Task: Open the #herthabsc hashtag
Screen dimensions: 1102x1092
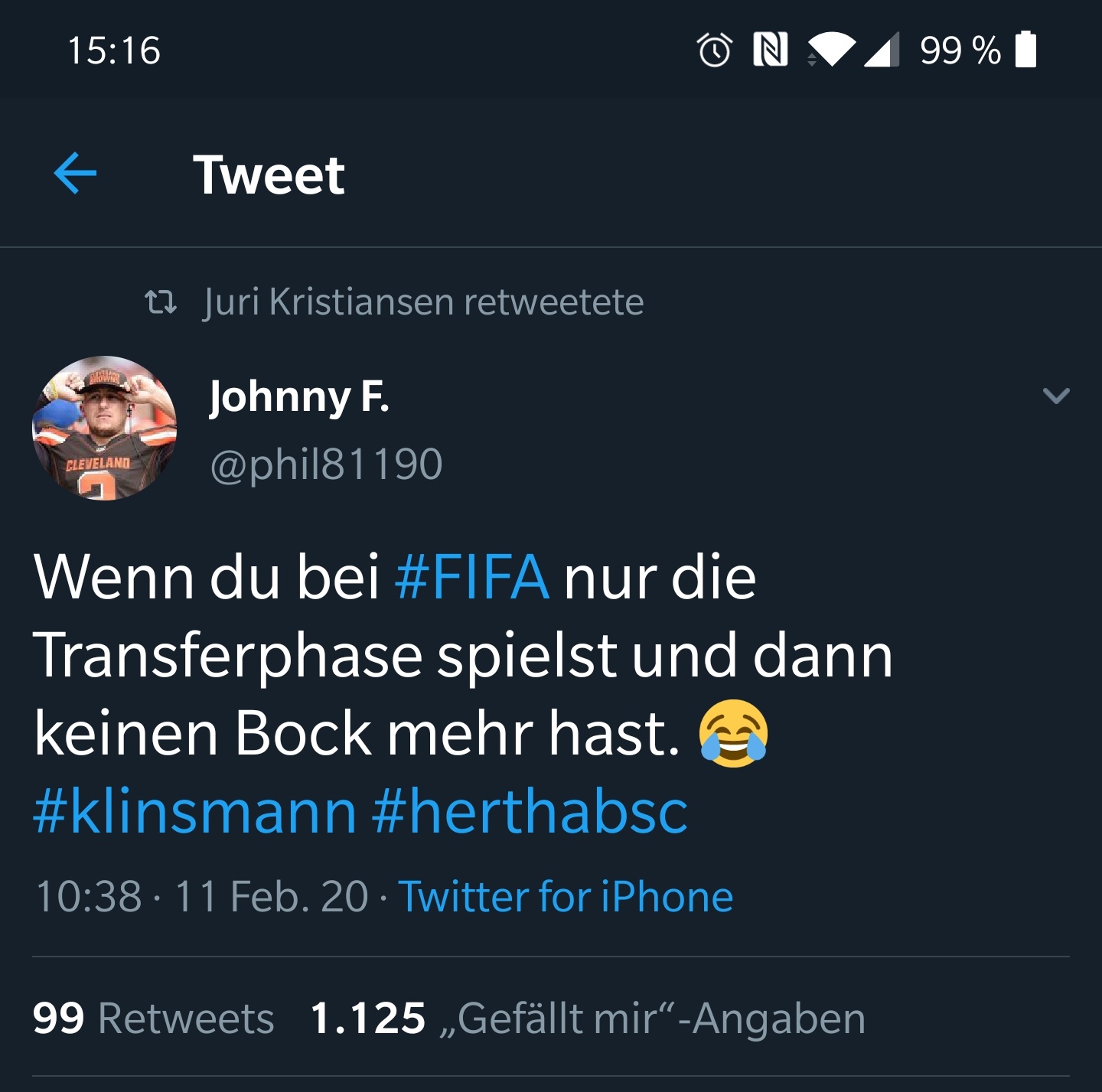Action: click(x=530, y=811)
